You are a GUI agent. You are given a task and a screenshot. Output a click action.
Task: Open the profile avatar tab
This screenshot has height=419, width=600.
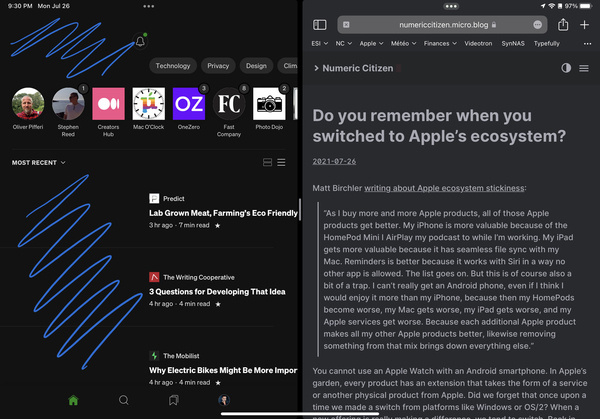click(225, 400)
